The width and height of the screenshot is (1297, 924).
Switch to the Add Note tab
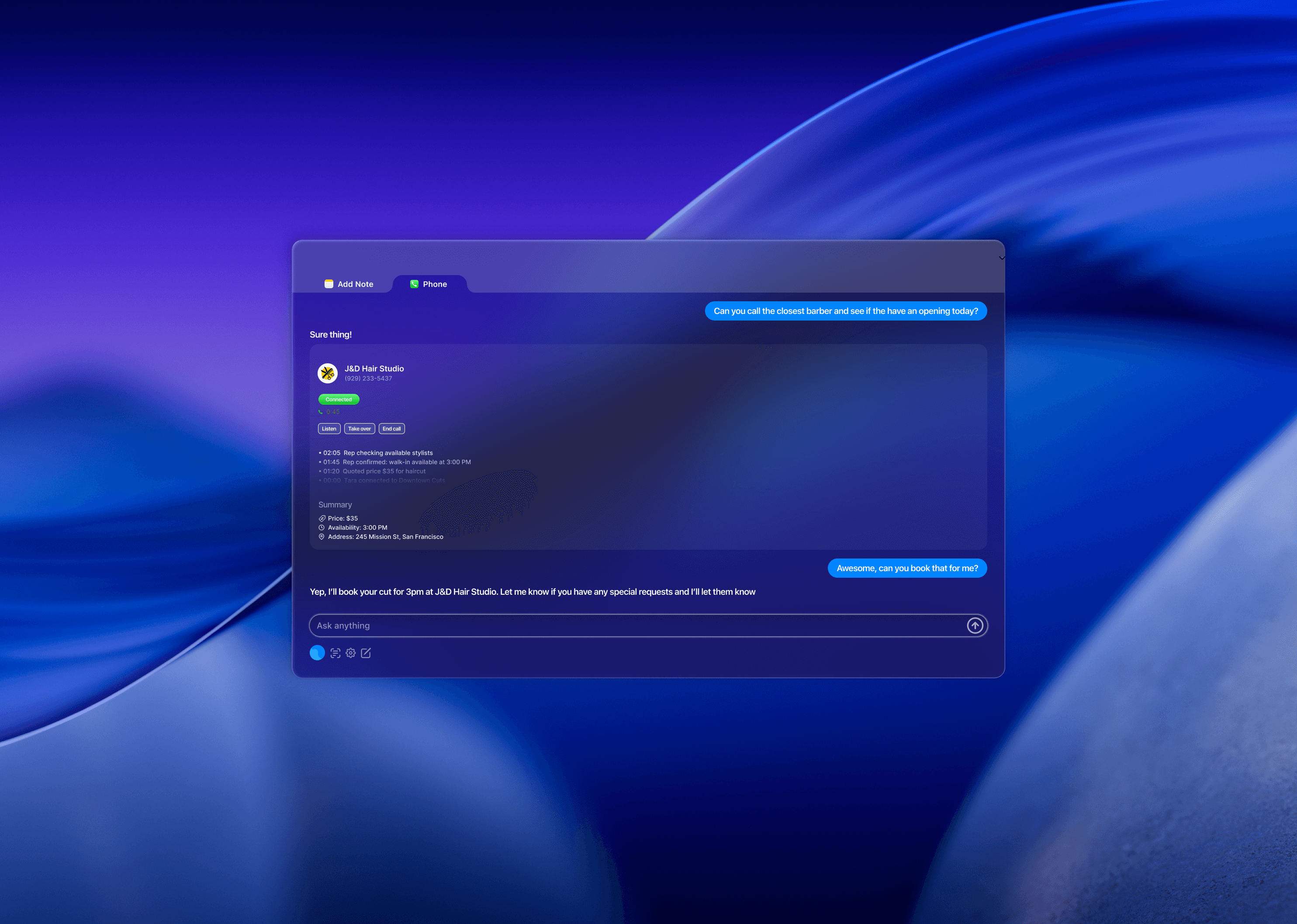coord(349,284)
